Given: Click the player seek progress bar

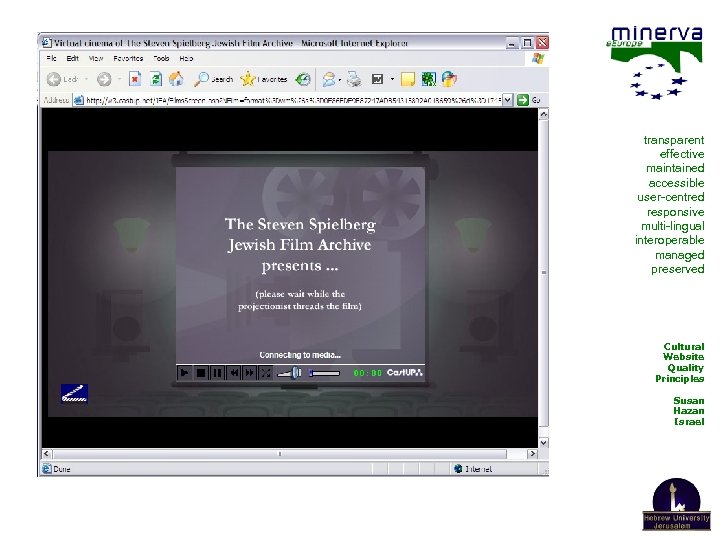Looking at the screenshot, I should [325, 373].
